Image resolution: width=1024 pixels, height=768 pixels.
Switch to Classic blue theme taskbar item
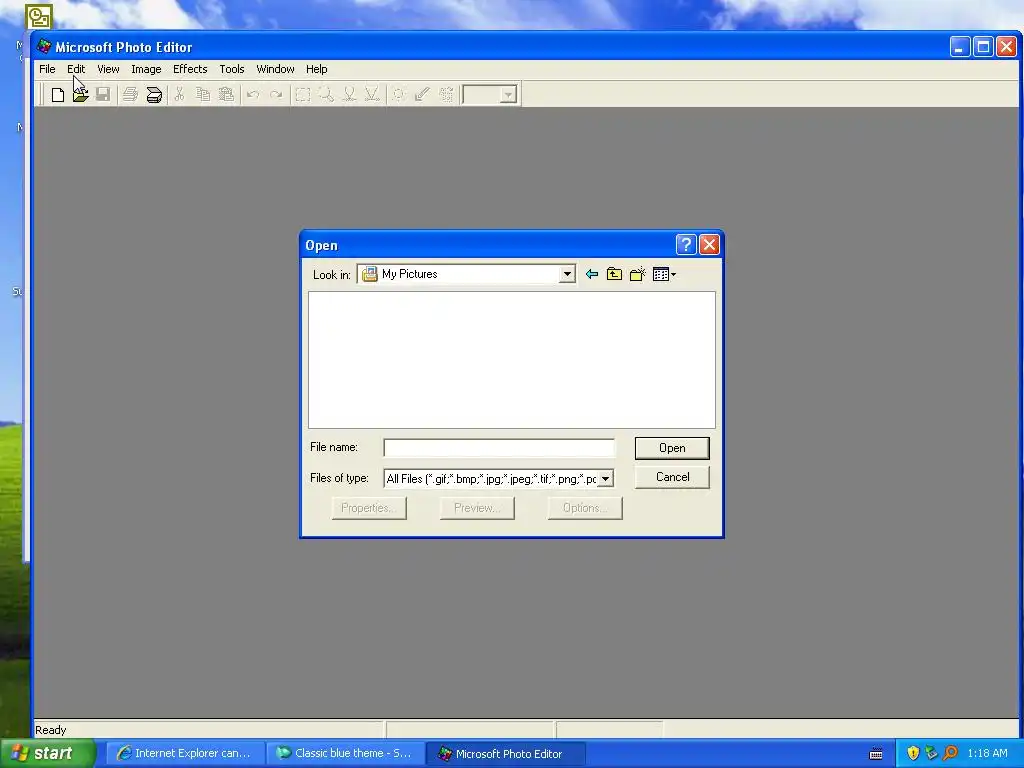pyautogui.click(x=345, y=754)
